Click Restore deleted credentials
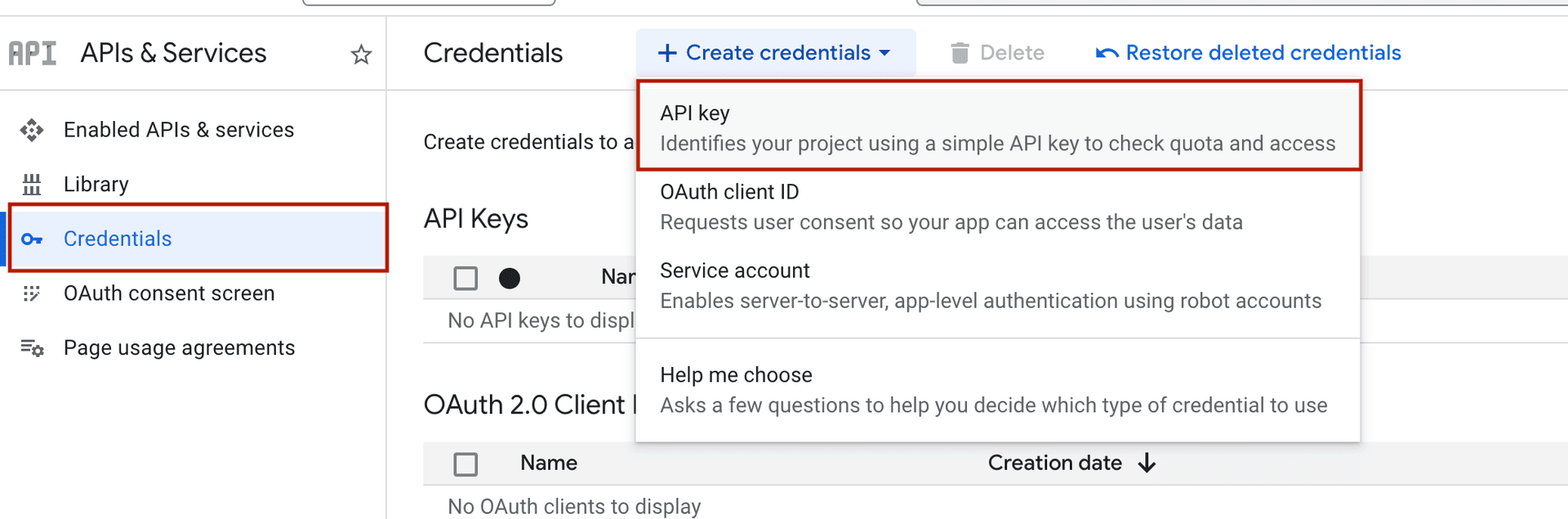1568x519 pixels. click(x=1263, y=52)
